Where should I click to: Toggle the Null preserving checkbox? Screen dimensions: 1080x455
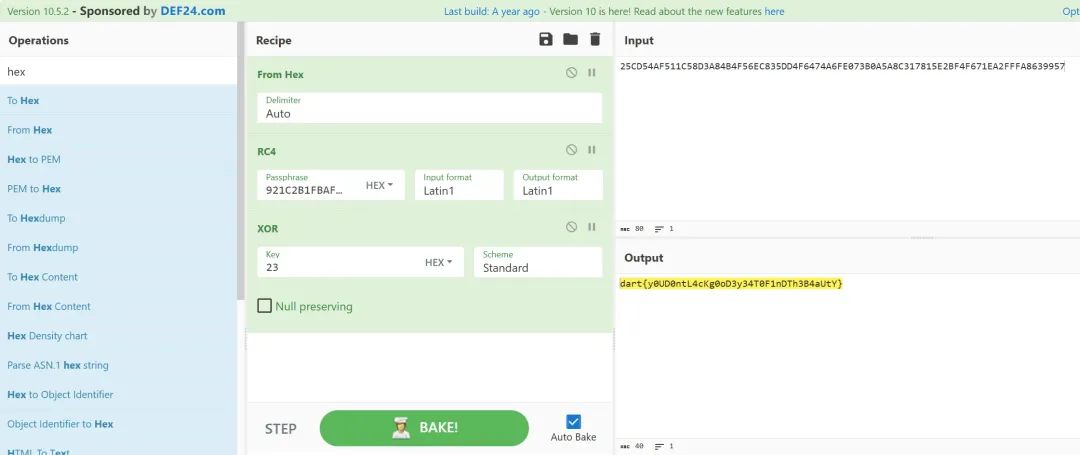pyautogui.click(x=264, y=306)
